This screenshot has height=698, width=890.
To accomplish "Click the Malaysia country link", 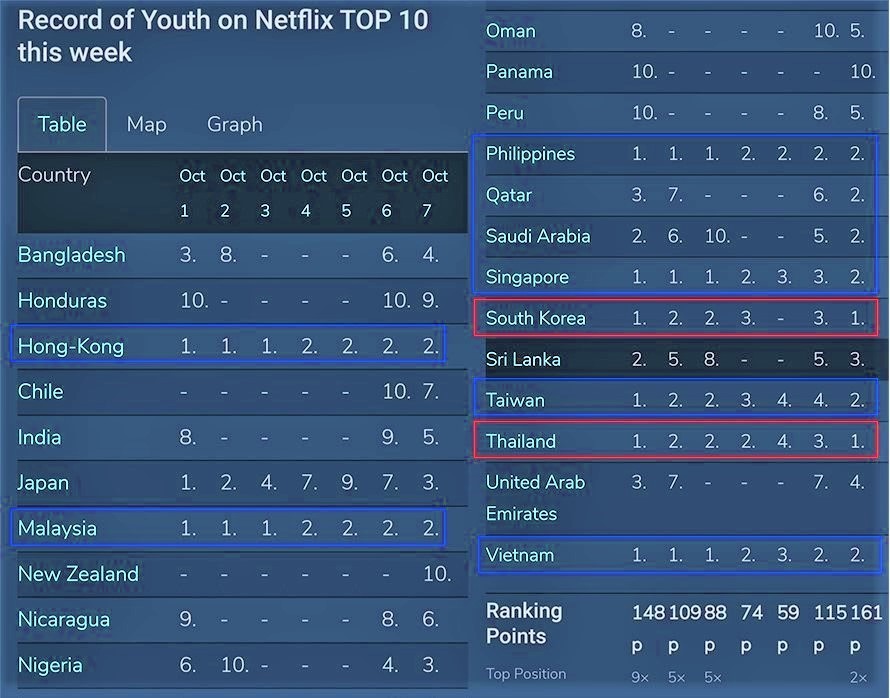I will (x=57, y=528).
